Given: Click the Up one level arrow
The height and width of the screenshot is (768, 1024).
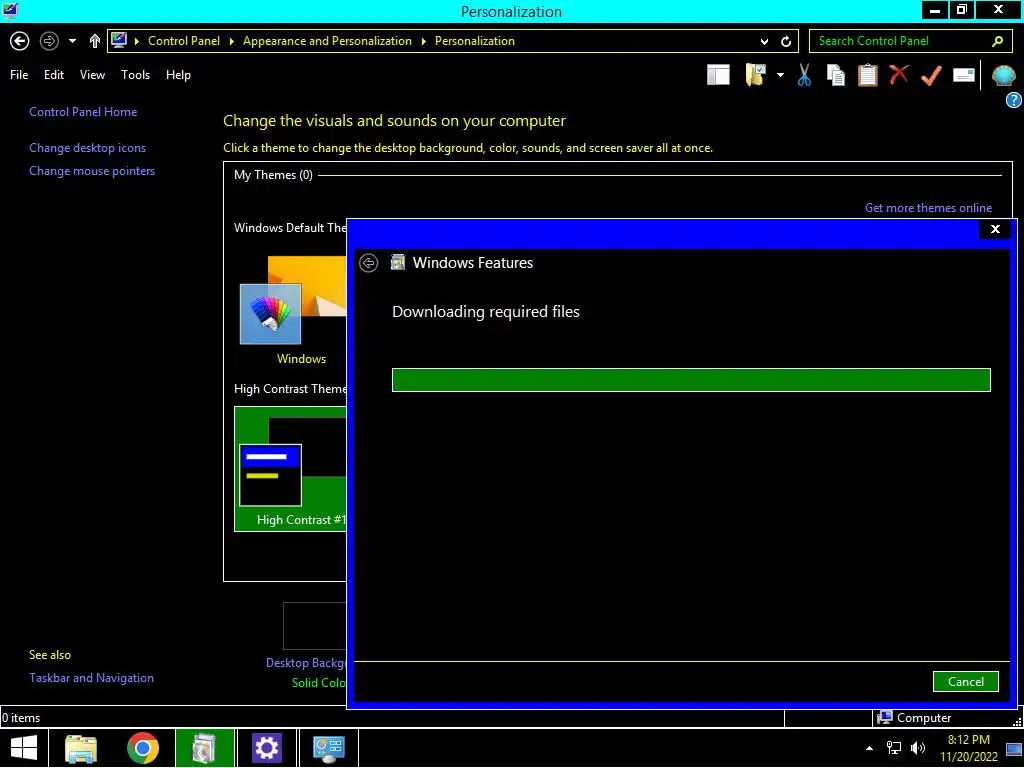Looking at the screenshot, I should (x=95, y=41).
